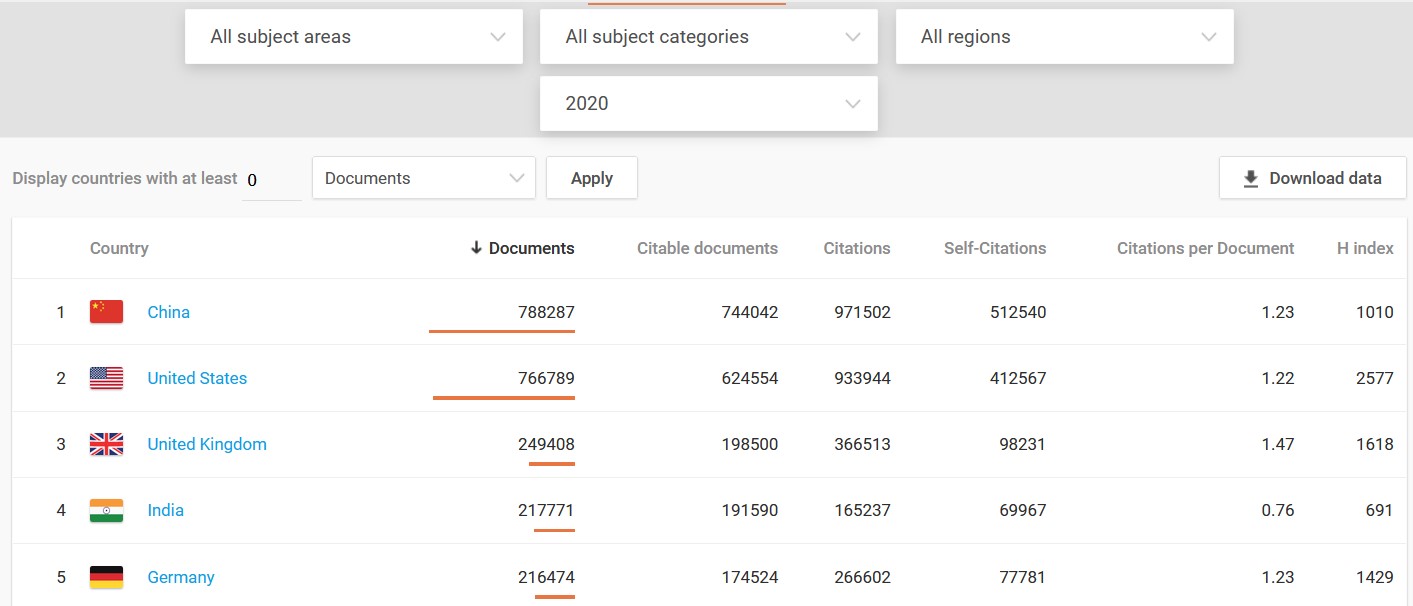Click the United States flag icon
Viewport: 1413px width, 606px height.
point(106,378)
